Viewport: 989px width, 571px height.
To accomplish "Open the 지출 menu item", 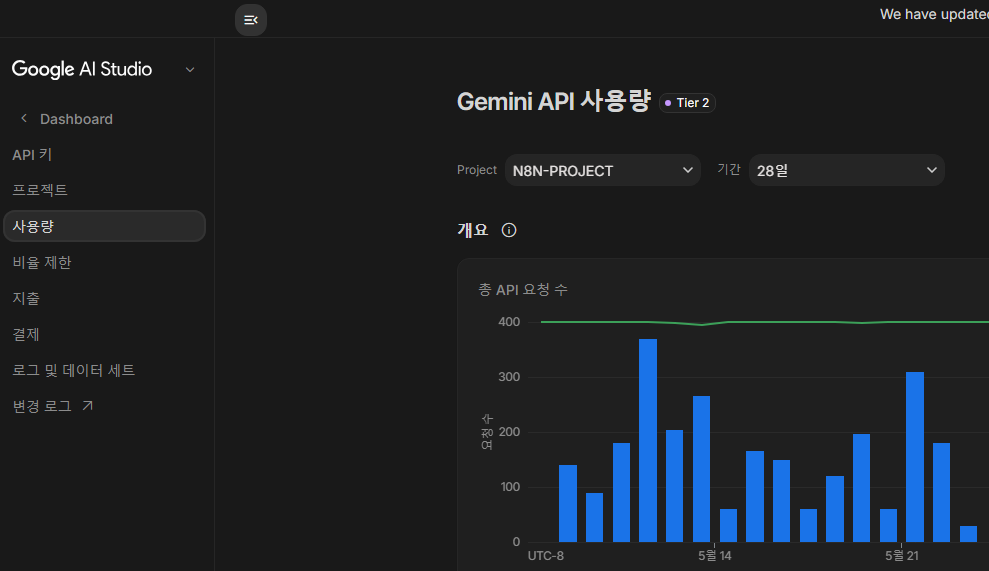I will (26, 298).
